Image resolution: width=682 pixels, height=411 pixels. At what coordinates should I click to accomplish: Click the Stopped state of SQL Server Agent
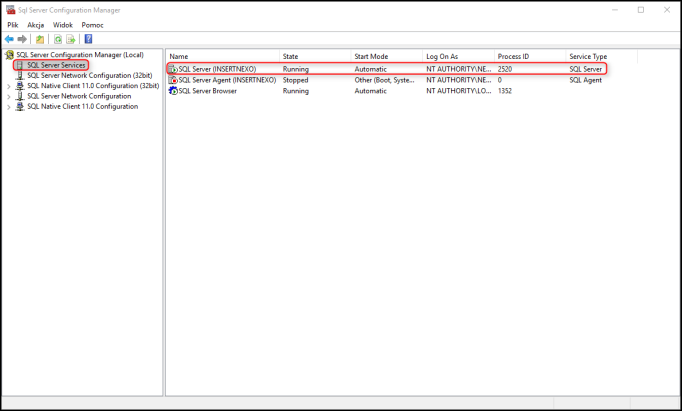click(x=295, y=80)
